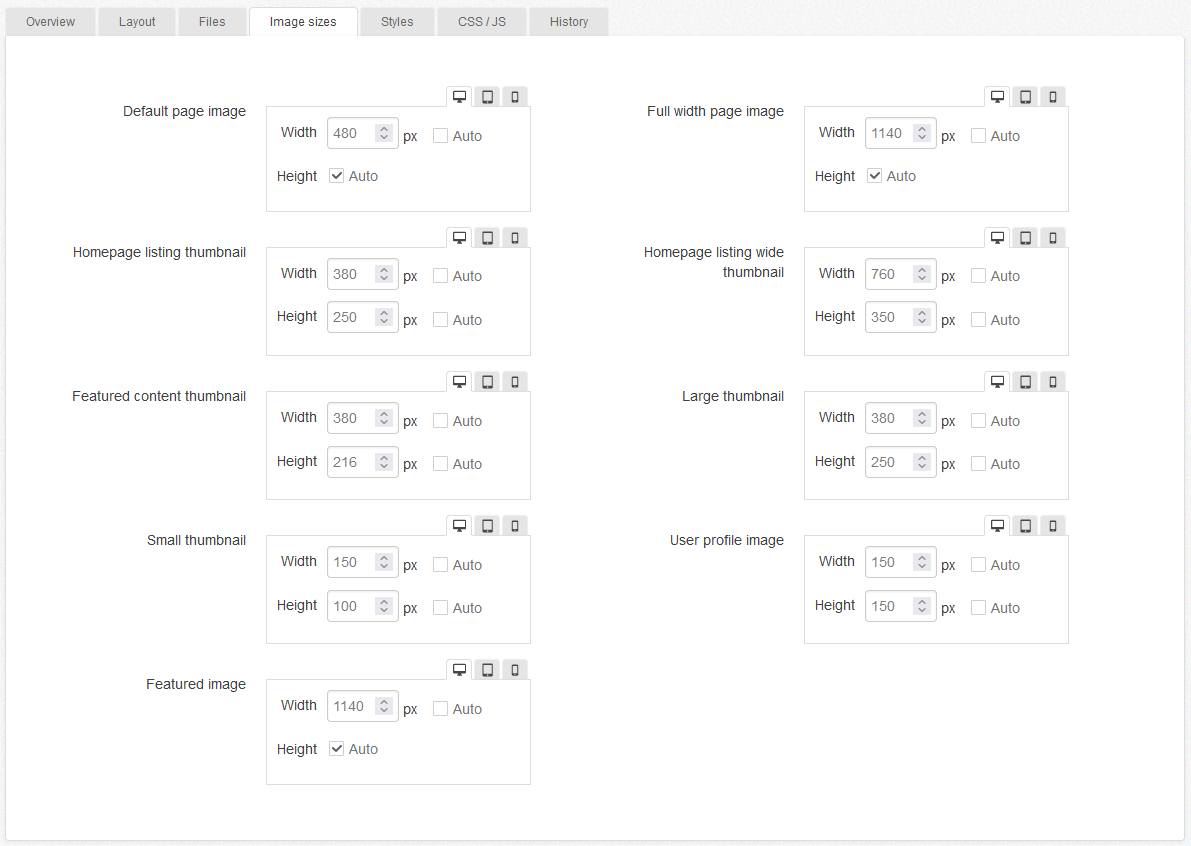Select the mobile icon for Large thumbnail
The image size is (1191, 846).
[1052, 381]
